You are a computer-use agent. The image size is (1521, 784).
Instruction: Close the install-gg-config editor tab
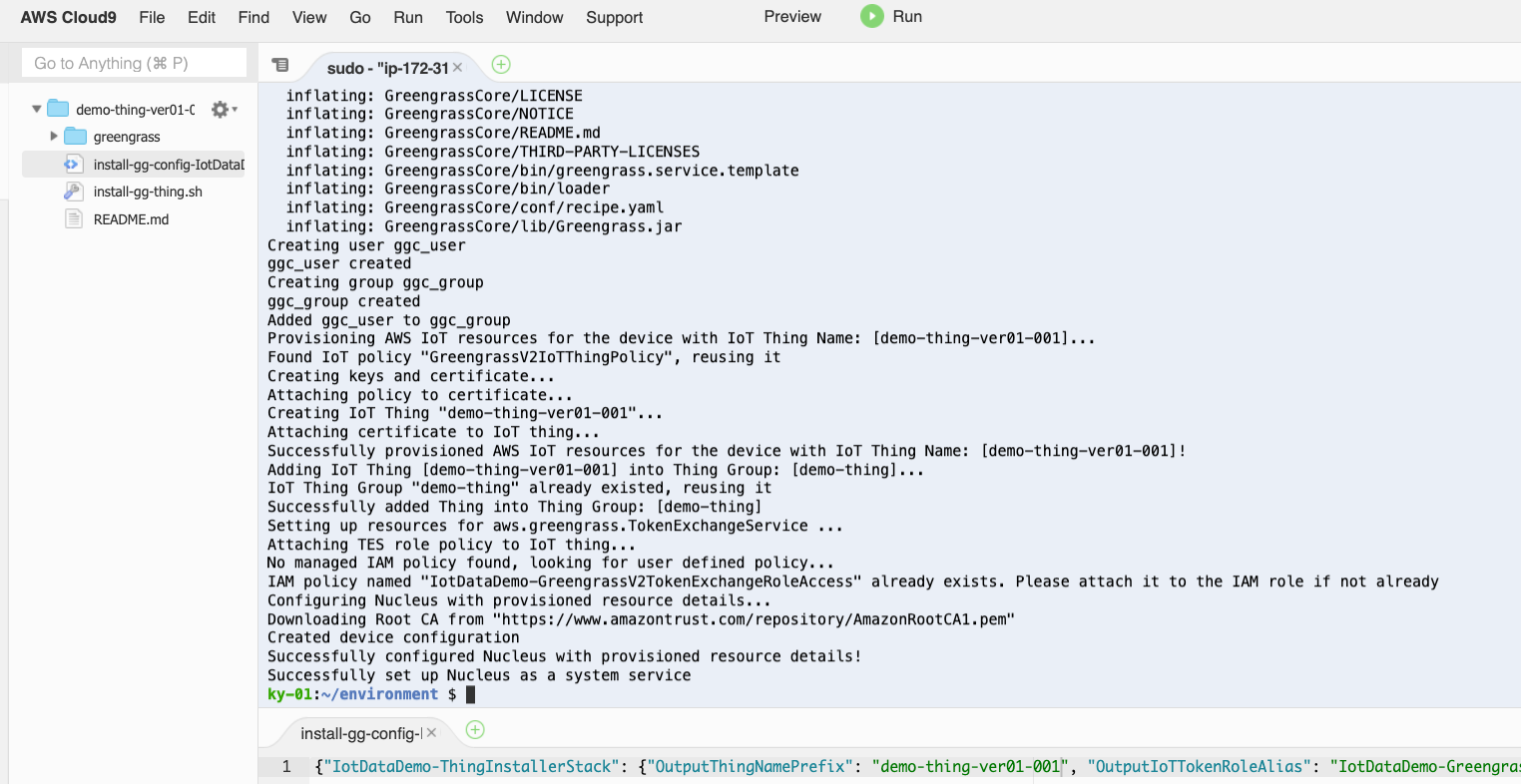(x=431, y=732)
